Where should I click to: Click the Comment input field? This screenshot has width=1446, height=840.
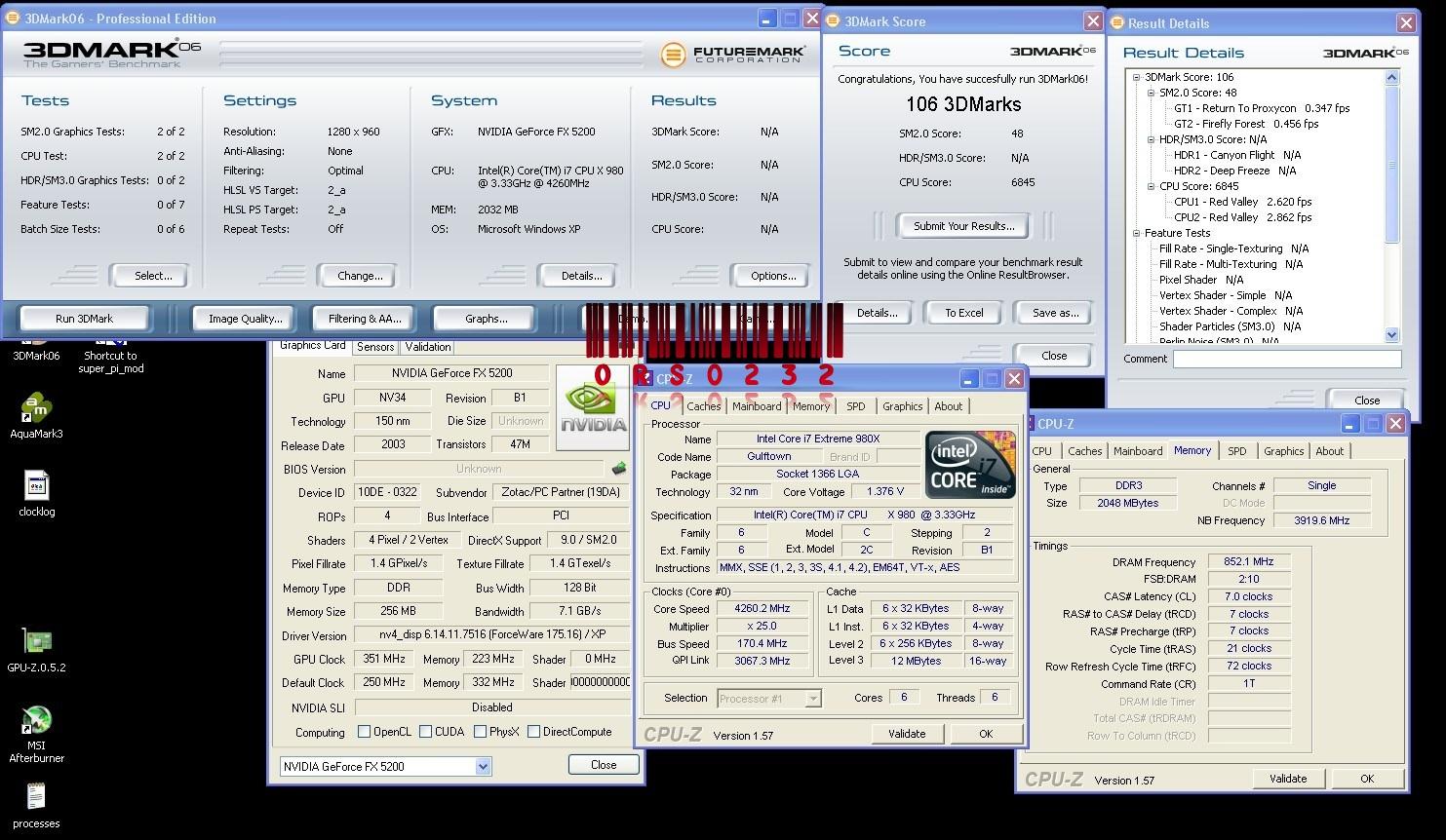(x=1287, y=359)
